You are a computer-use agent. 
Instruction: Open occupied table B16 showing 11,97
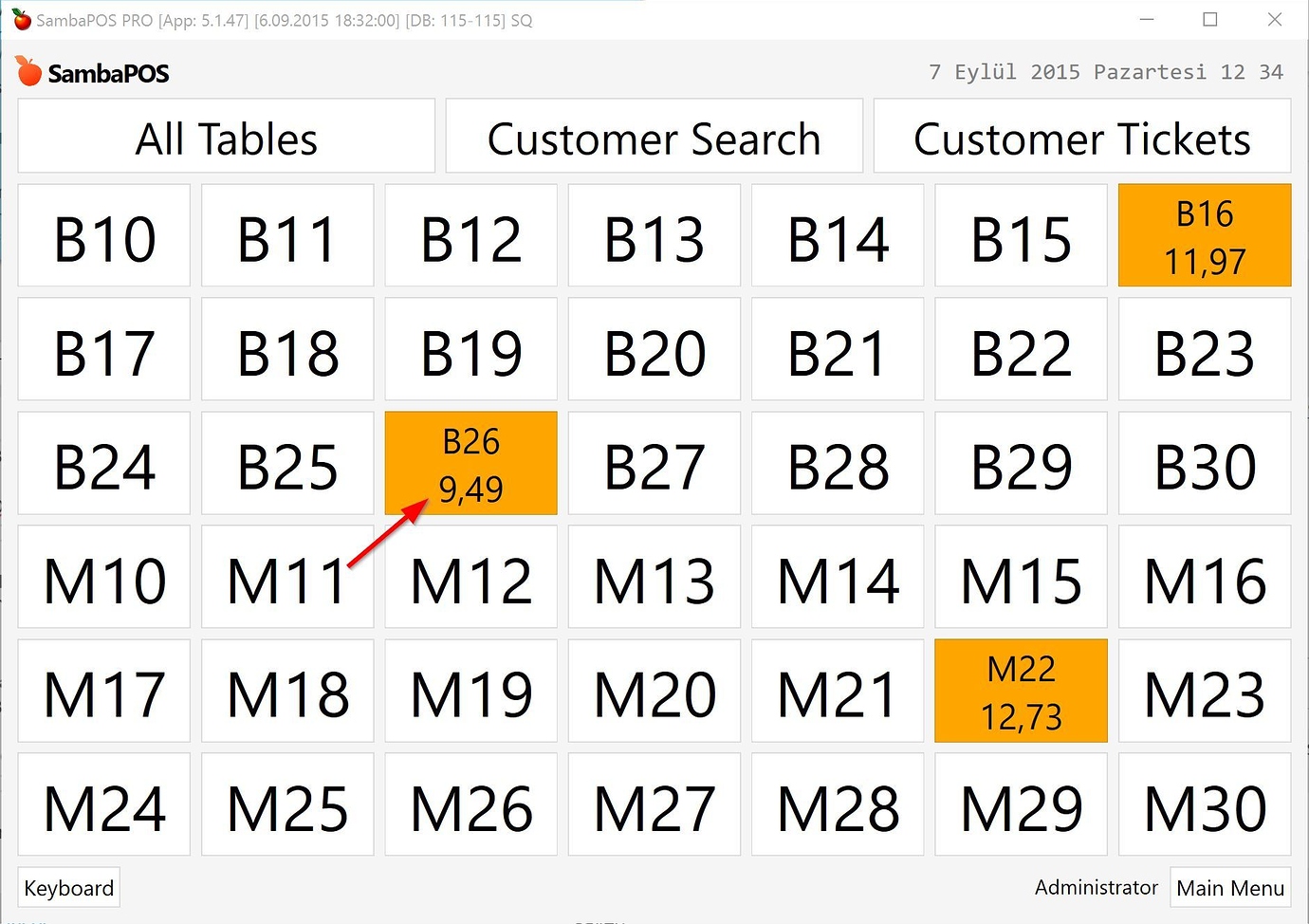click(1204, 234)
